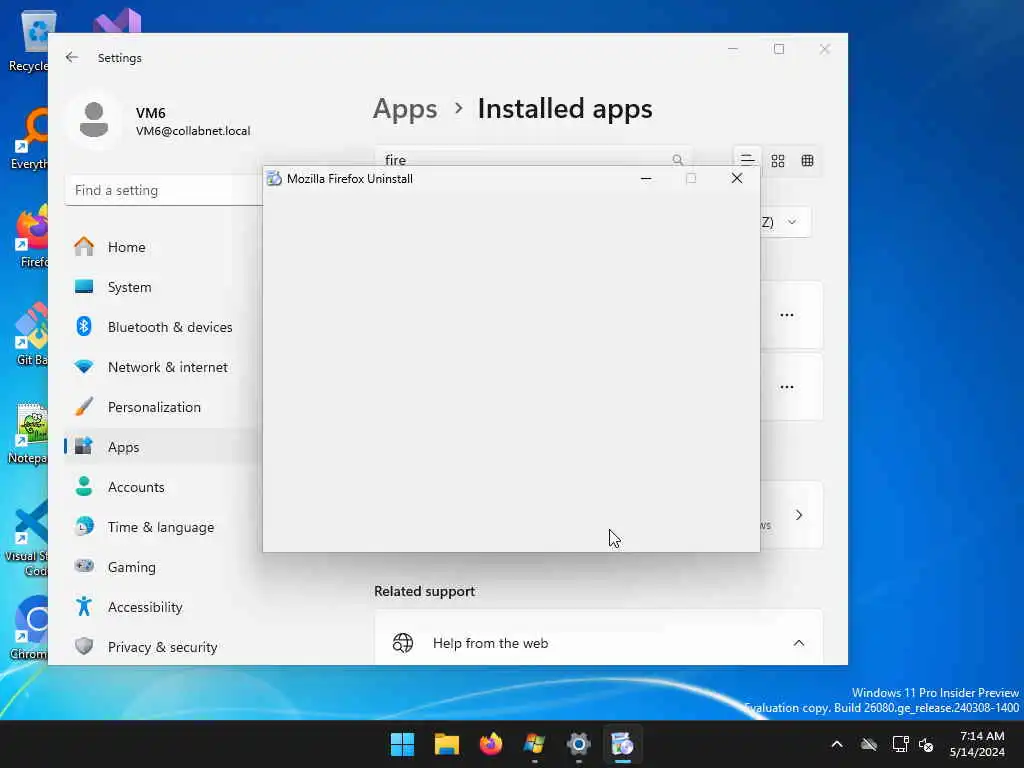Click the Home house icon
This screenshot has width=1024, height=768.
tap(84, 246)
